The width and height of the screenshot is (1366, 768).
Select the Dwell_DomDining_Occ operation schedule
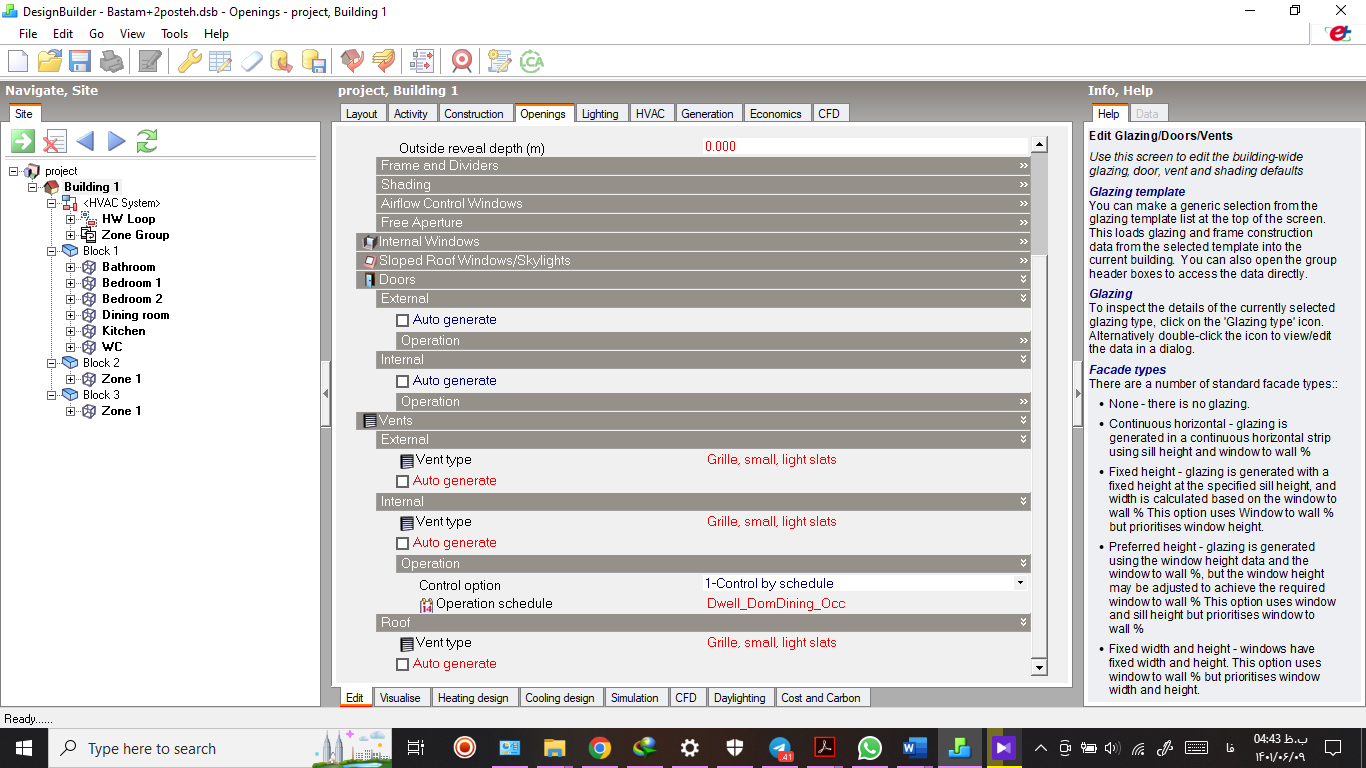pos(776,604)
